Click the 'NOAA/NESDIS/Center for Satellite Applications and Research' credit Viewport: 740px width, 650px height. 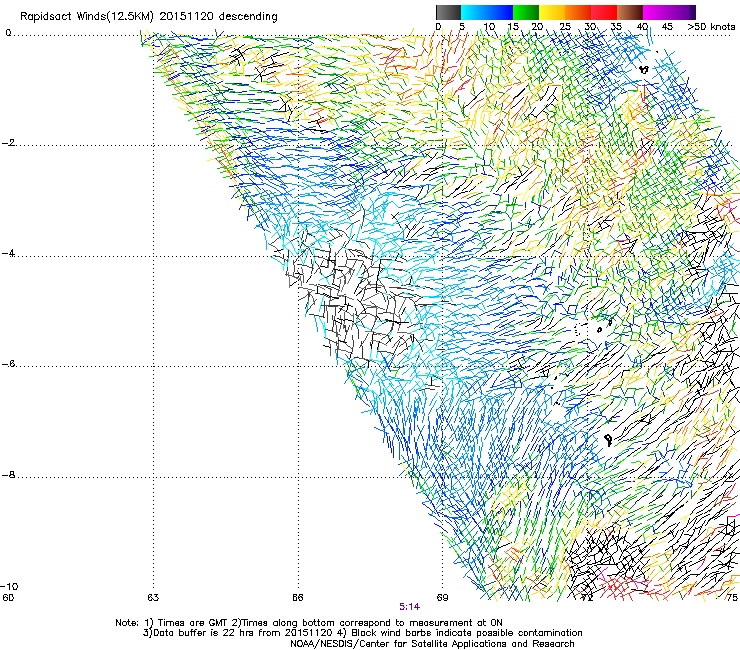[x=432, y=643]
